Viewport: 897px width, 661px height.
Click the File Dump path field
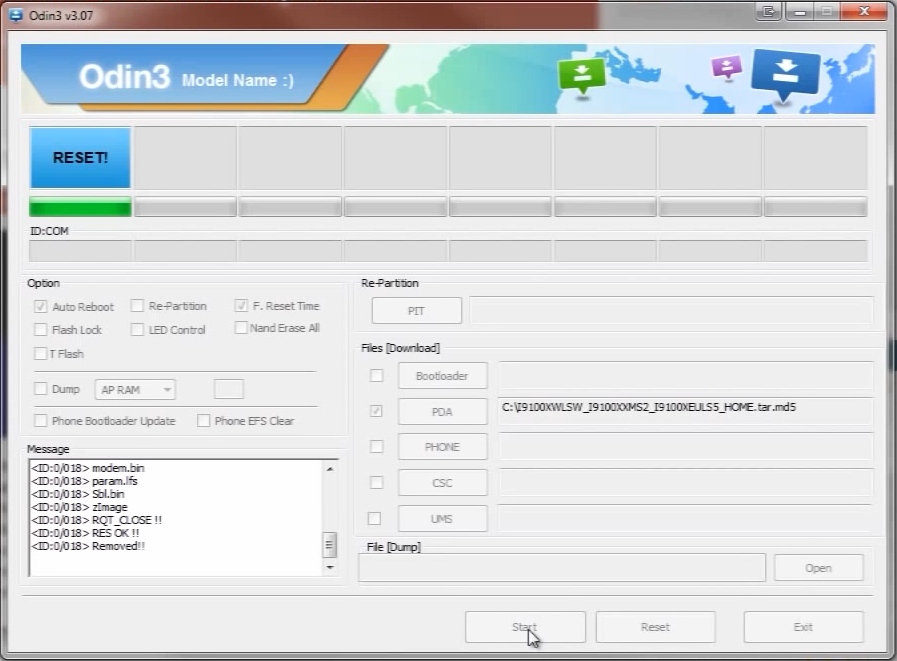pos(562,568)
